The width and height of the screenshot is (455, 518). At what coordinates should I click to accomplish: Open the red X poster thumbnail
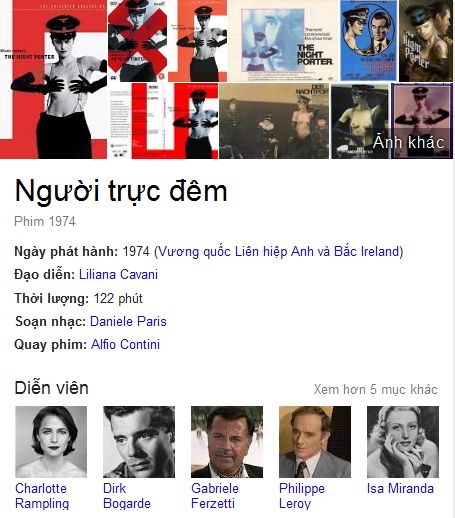pyautogui.click(x=137, y=41)
